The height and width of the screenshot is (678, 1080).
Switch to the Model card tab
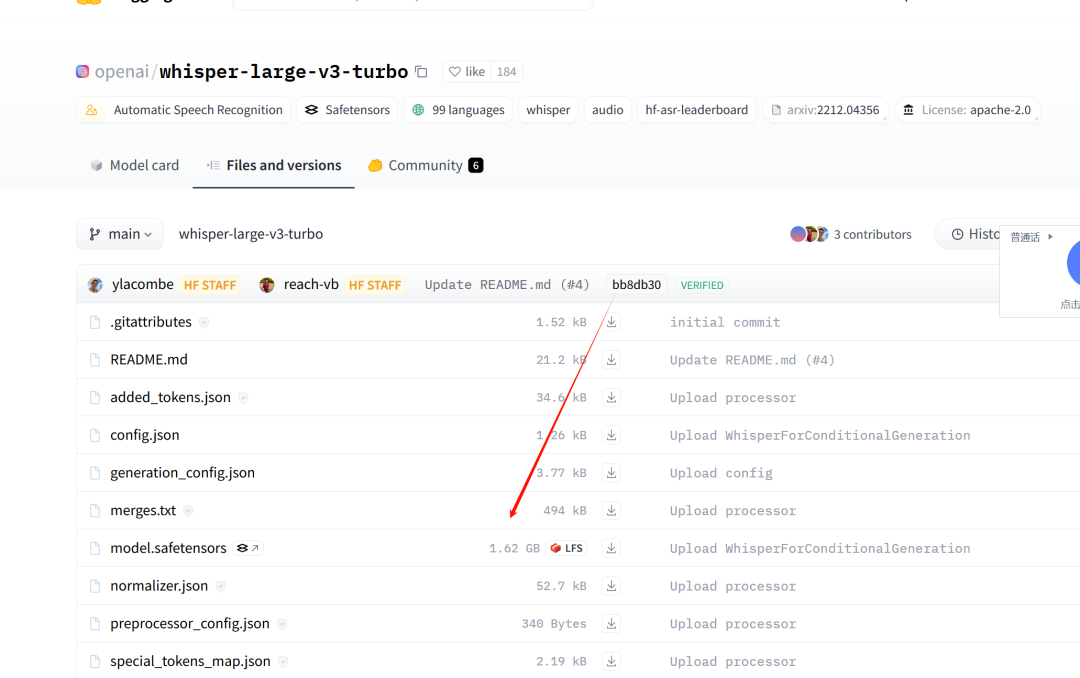coord(134,165)
